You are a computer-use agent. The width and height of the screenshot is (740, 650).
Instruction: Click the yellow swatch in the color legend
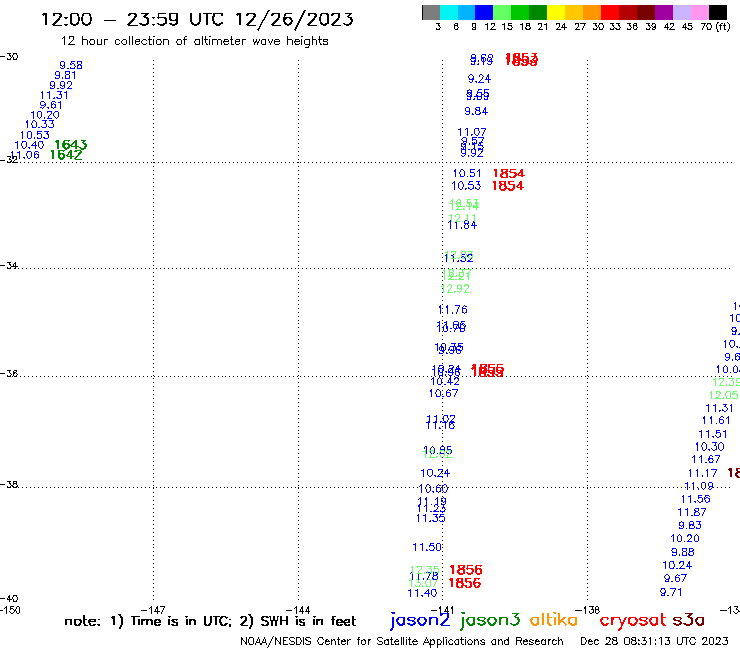click(x=556, y=12)
